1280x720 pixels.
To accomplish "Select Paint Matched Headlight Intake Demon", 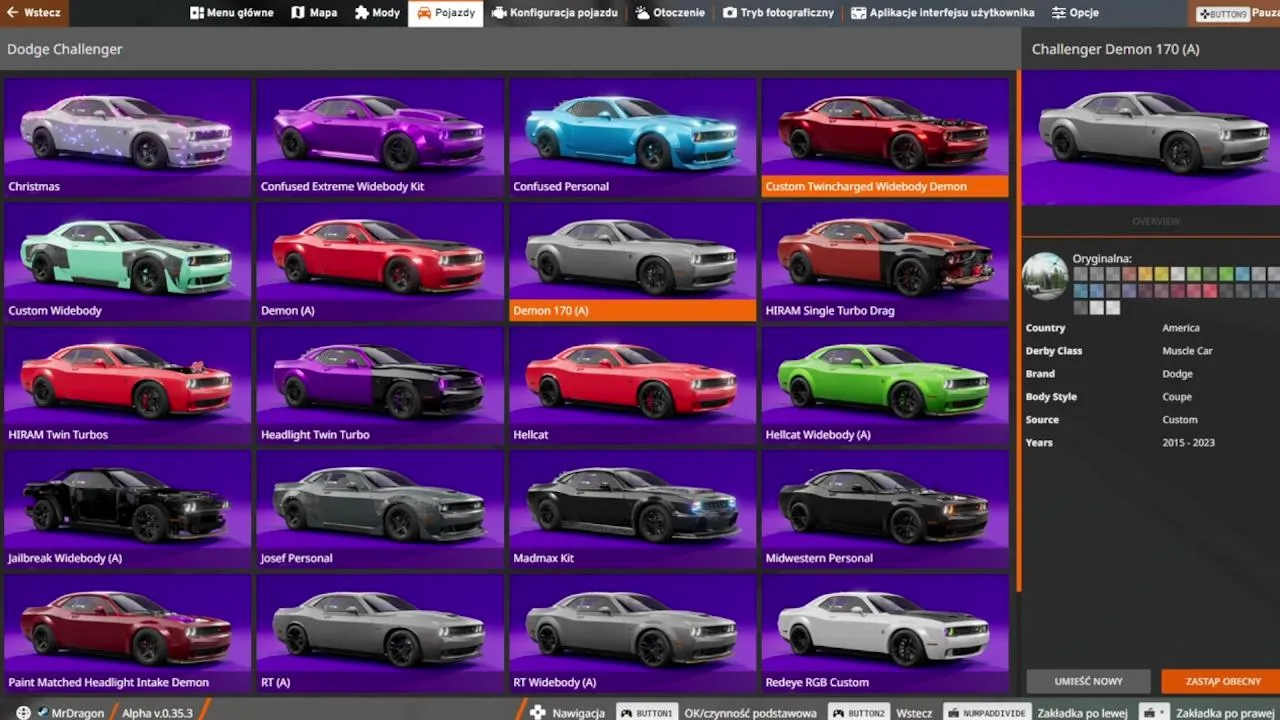I will point(127,633).
